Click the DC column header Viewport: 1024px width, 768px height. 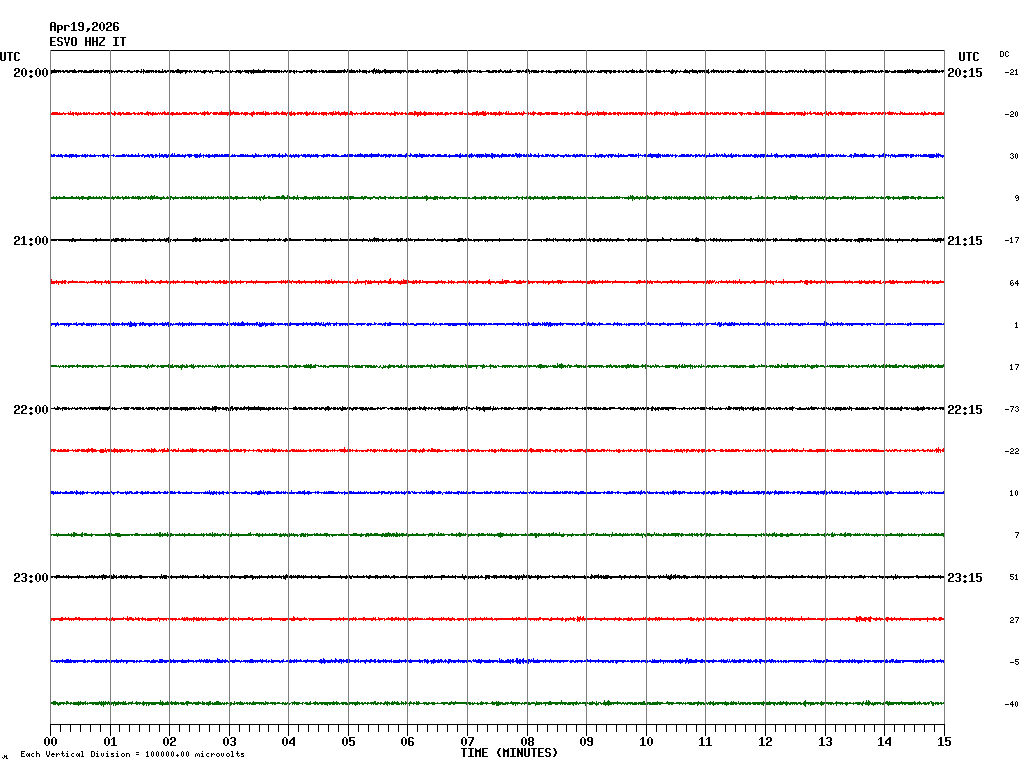[1004, 54]
